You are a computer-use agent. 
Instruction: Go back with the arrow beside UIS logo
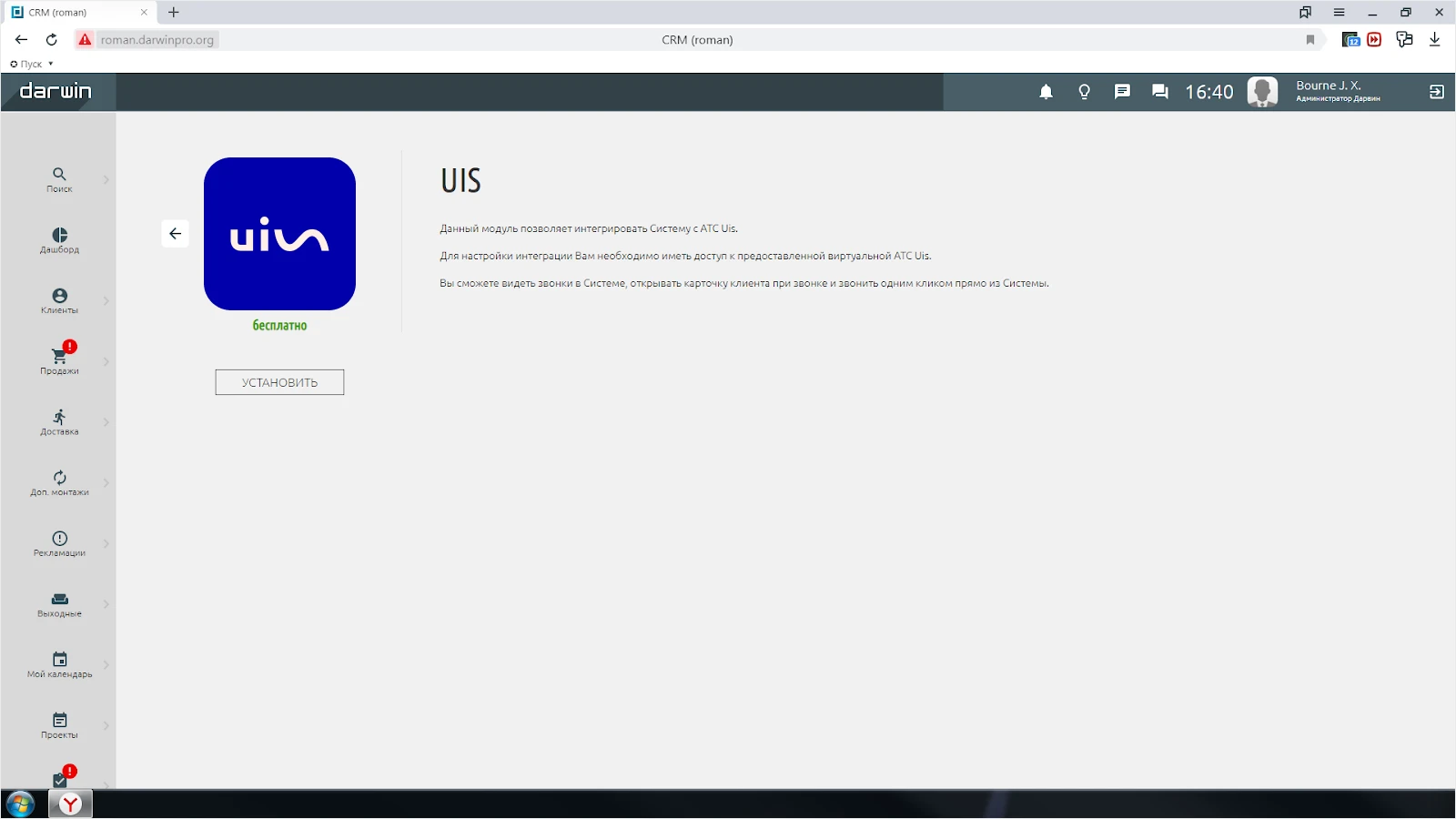point(176,234)
